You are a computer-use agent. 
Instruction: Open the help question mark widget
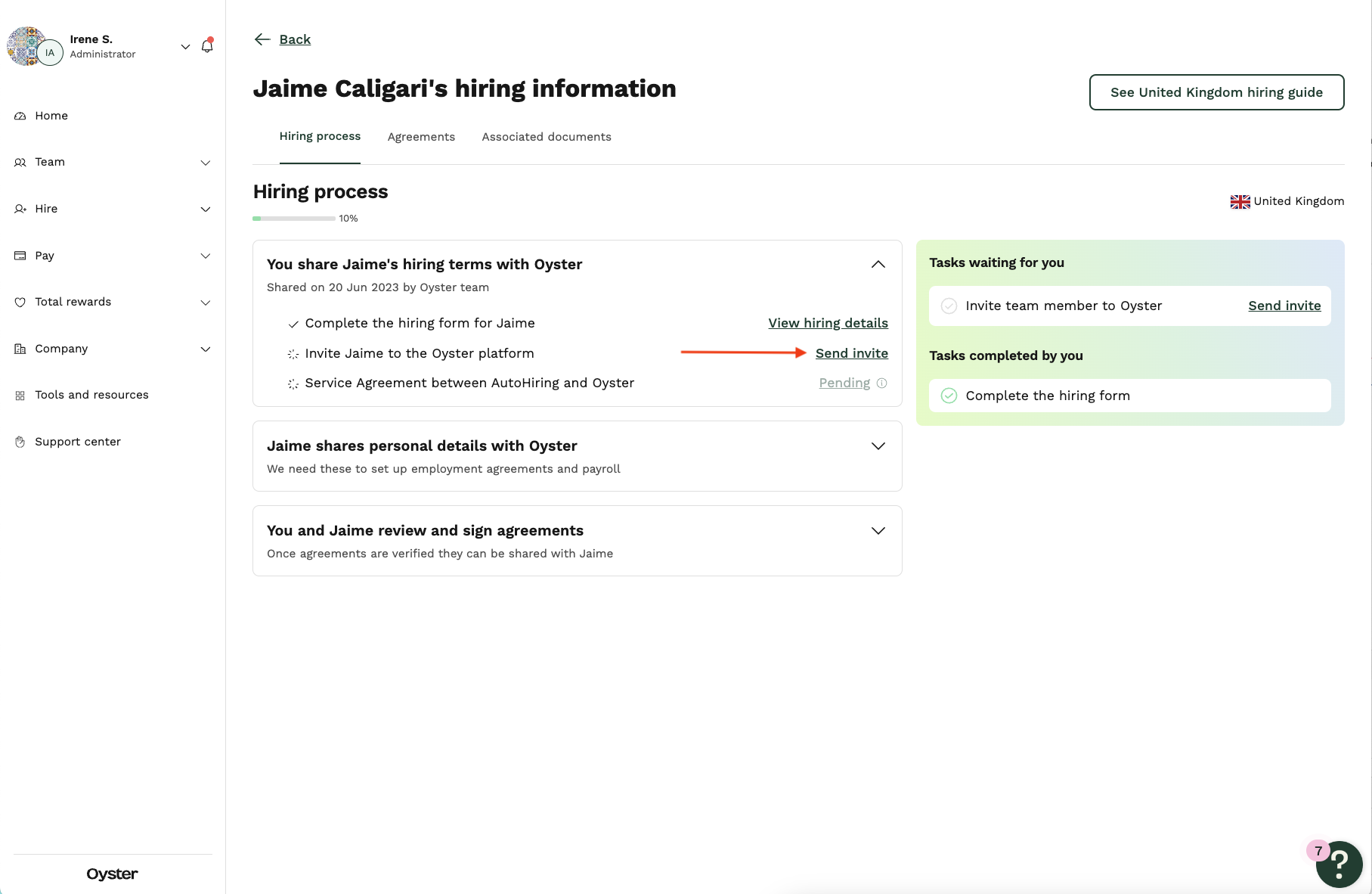[1339, 864]
